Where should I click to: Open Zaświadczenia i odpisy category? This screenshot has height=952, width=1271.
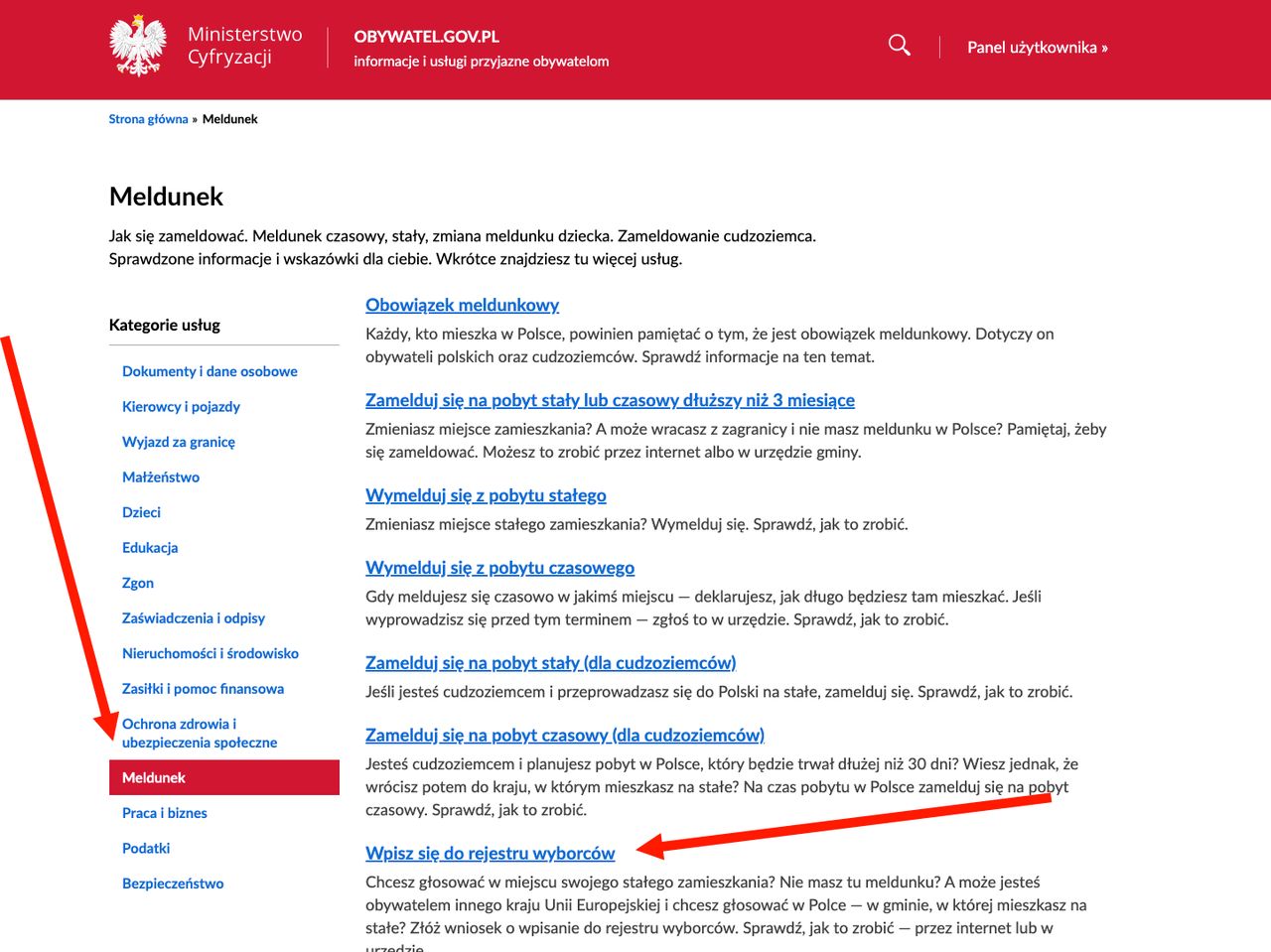click(194, 618)
